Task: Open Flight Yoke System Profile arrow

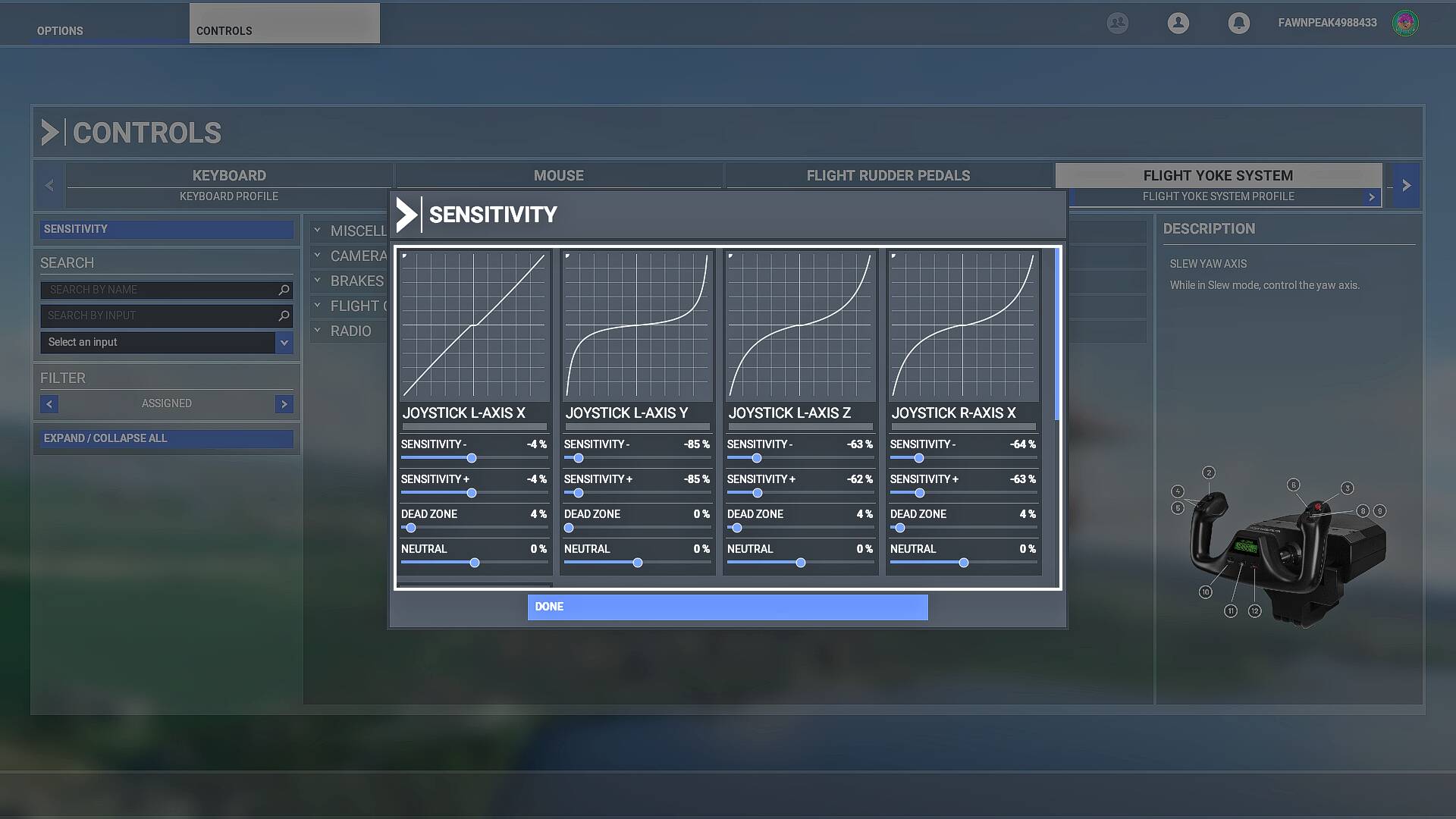Action: pyautogui.click(x=1371, y=196)
